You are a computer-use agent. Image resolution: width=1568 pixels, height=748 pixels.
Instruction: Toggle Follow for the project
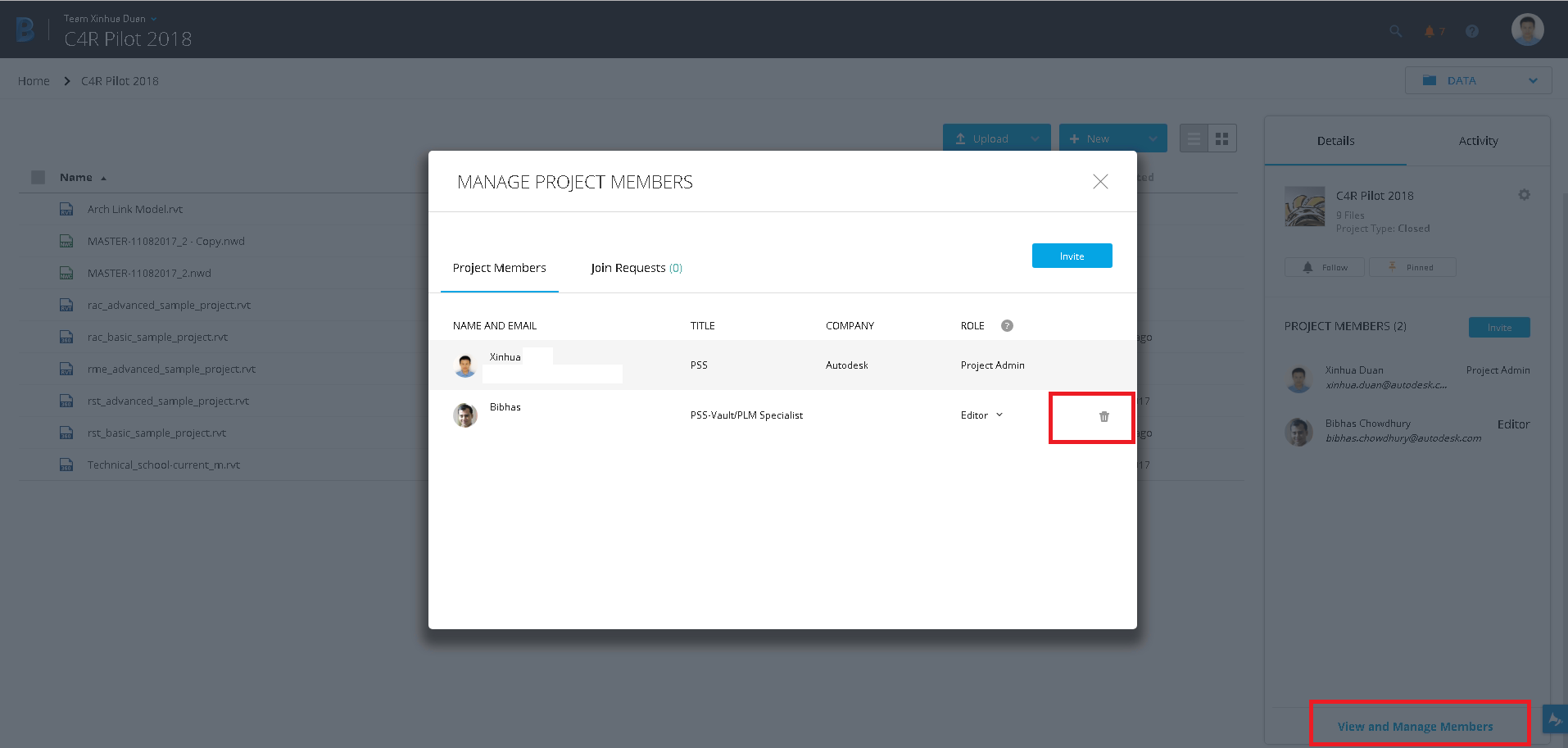pyautogui.click(x=1324, y=267)
